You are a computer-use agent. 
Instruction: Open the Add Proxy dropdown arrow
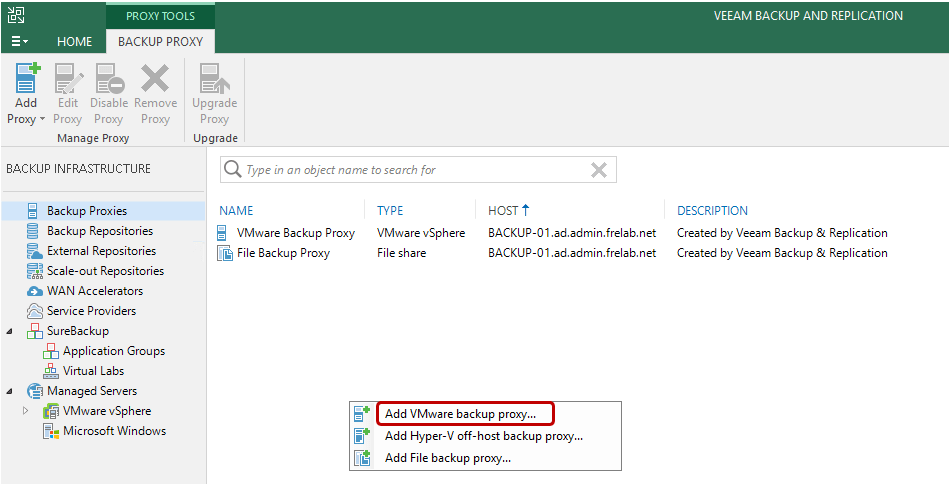point(42,119)
